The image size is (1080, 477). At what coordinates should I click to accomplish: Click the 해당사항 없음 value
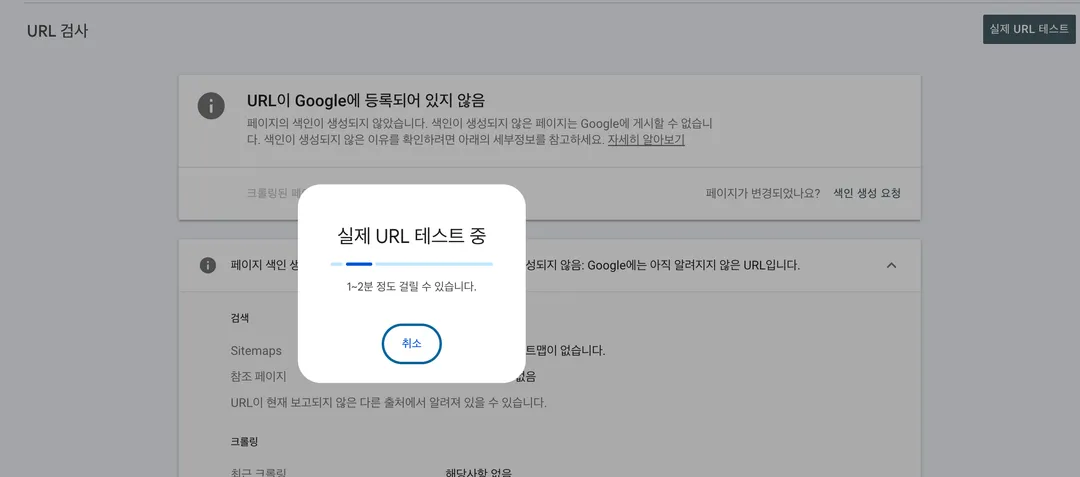click(x=479, y=472)
